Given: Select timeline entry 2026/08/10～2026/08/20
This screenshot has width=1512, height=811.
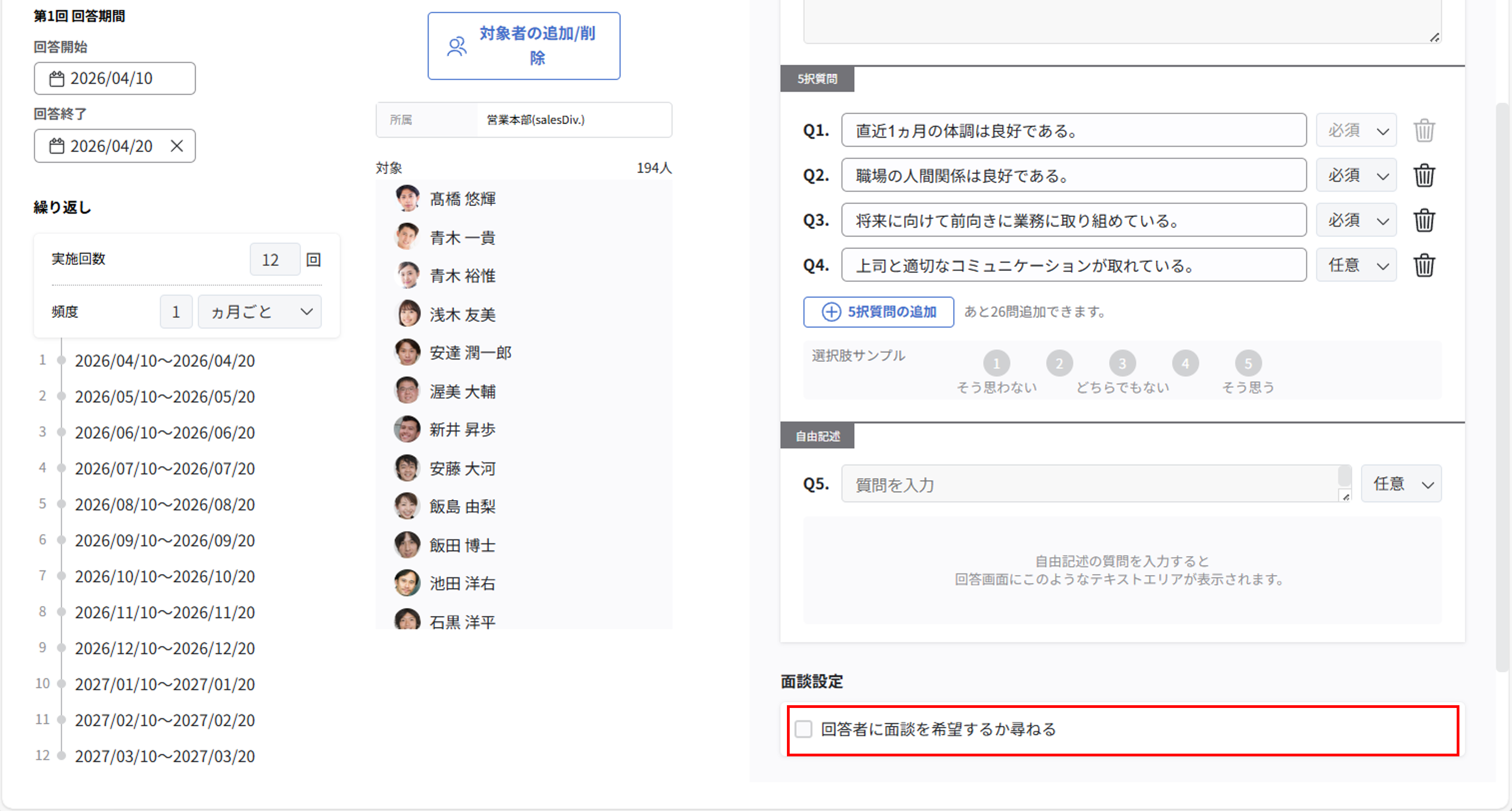Looking at the screenshot, I should click(164, 504).
